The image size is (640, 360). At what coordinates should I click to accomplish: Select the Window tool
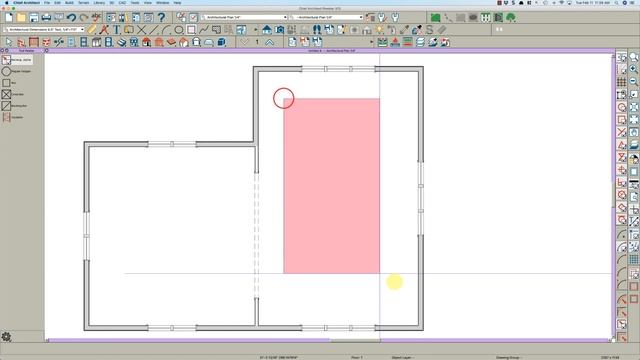(x=84, y=42)
